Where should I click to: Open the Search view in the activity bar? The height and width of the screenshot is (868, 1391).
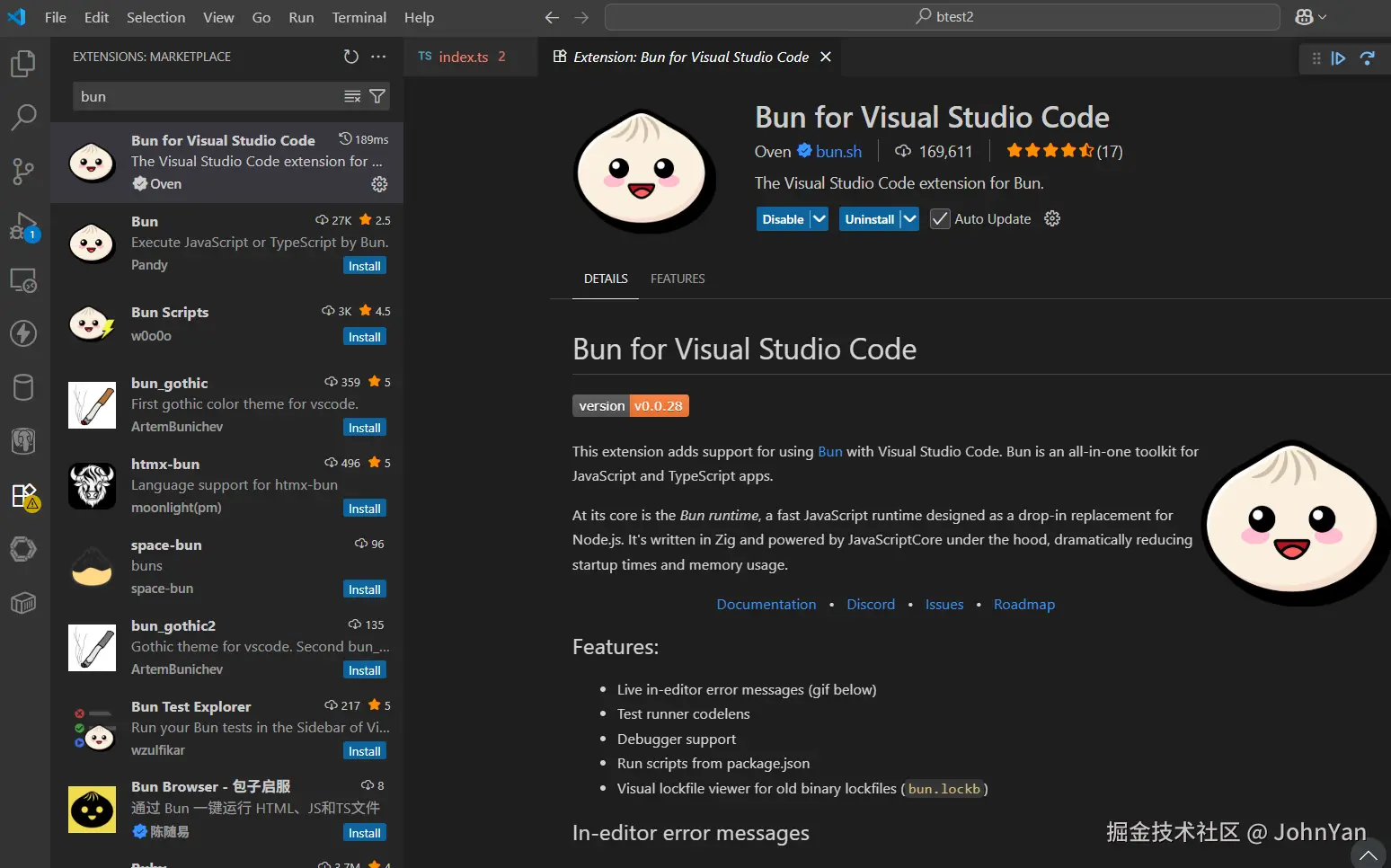pyautogui.click(x=23, y=117)
